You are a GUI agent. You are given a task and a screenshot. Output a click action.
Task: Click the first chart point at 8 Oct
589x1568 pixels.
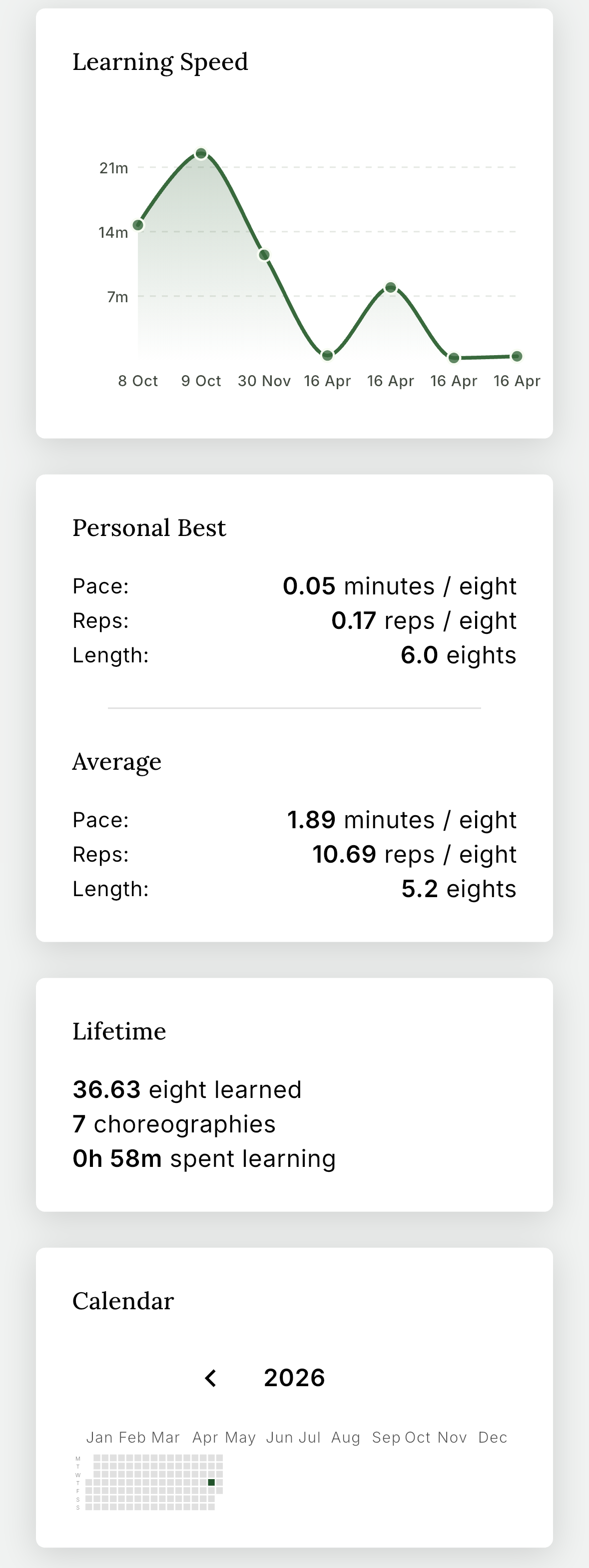pos(139,225)
